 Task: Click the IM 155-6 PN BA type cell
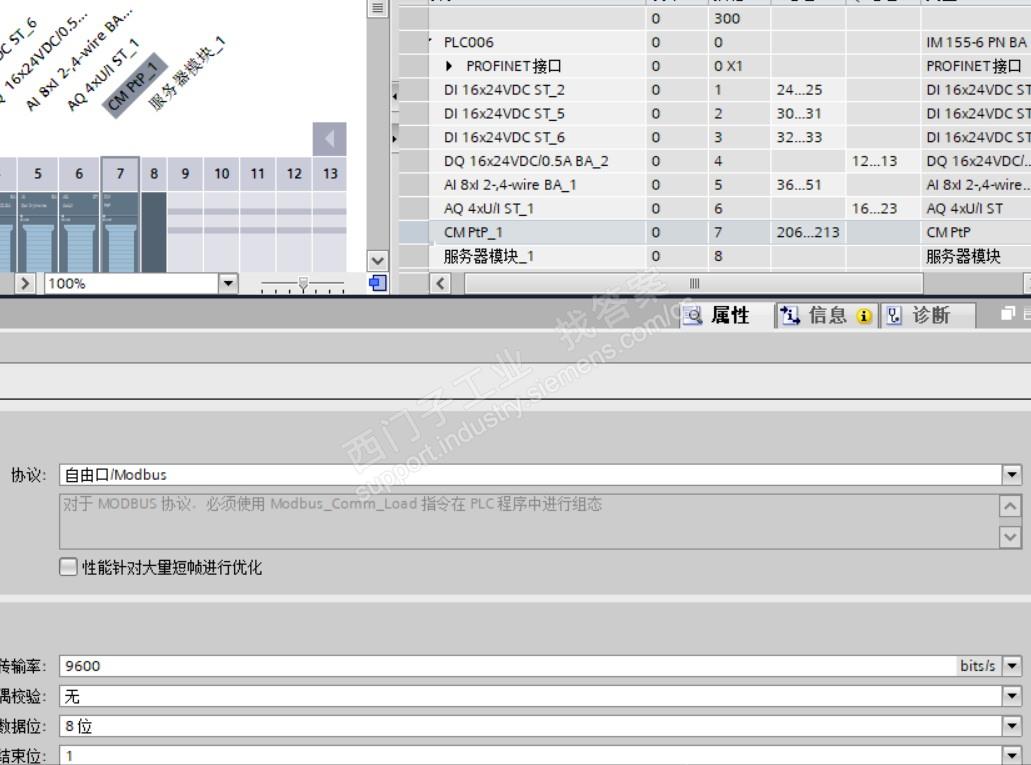pyautogui.click(x=976, y=42)
